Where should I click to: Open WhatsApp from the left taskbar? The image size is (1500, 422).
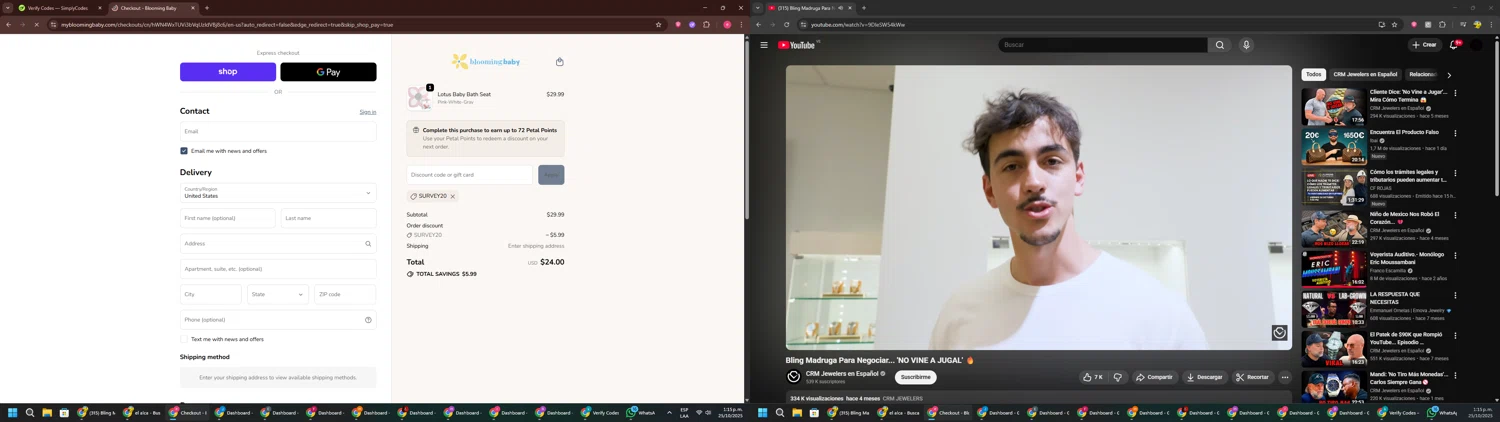click(640, 412)
